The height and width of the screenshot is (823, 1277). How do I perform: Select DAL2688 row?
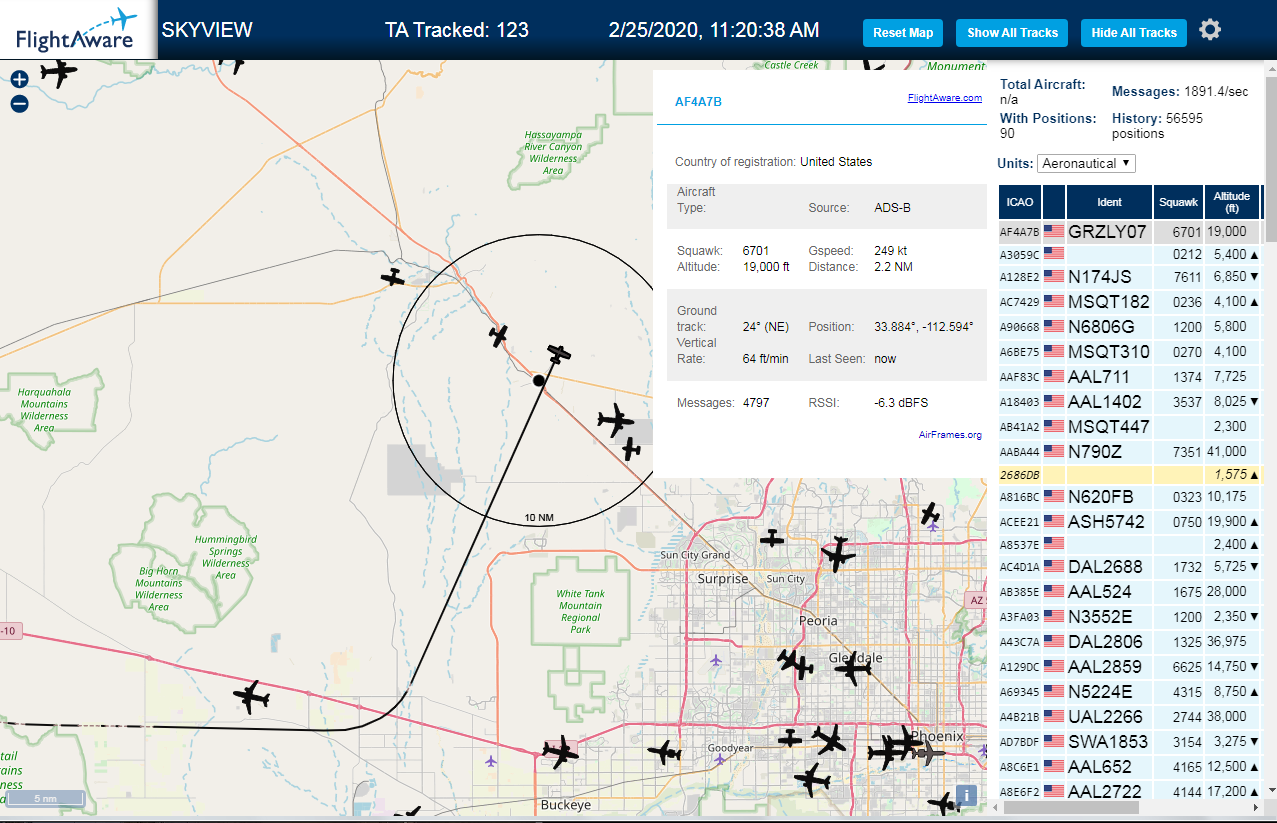pos(1130,566)
